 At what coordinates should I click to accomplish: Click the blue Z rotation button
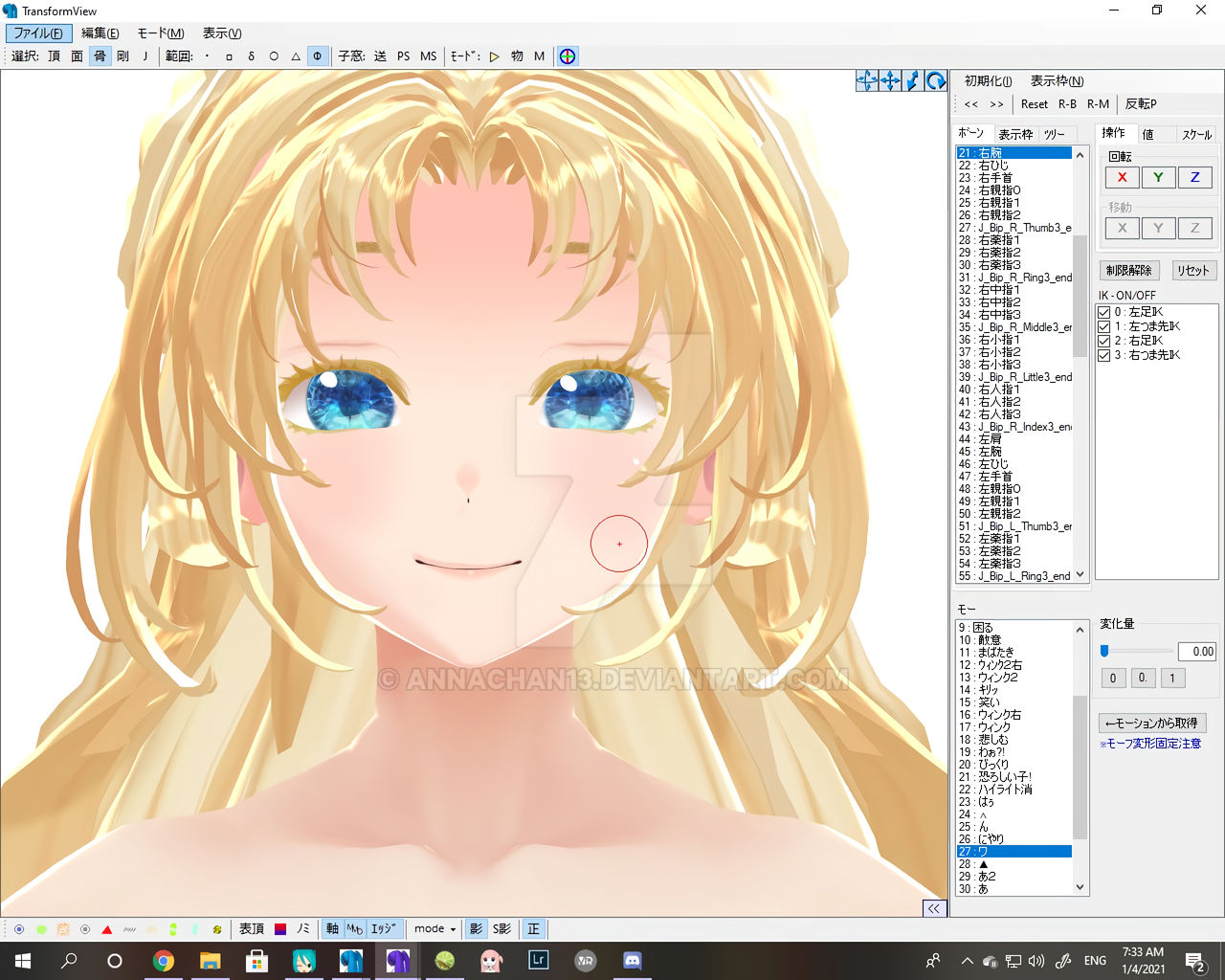coord(1194,177)
